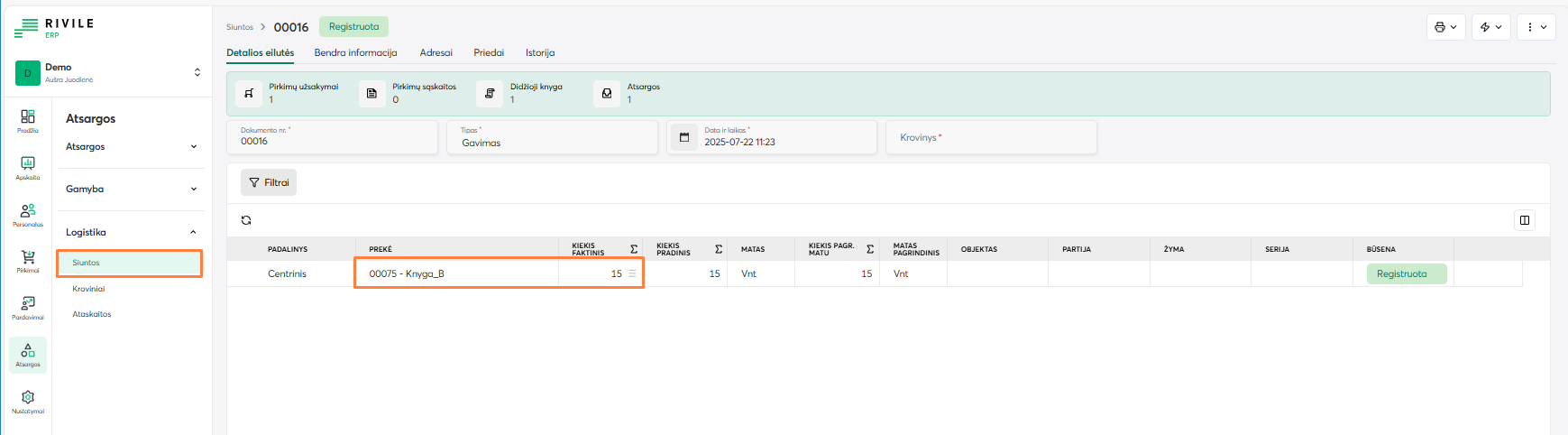1568x435 pixels.
Task: Switch to the Istorija tab
Action: pos(540,52)
